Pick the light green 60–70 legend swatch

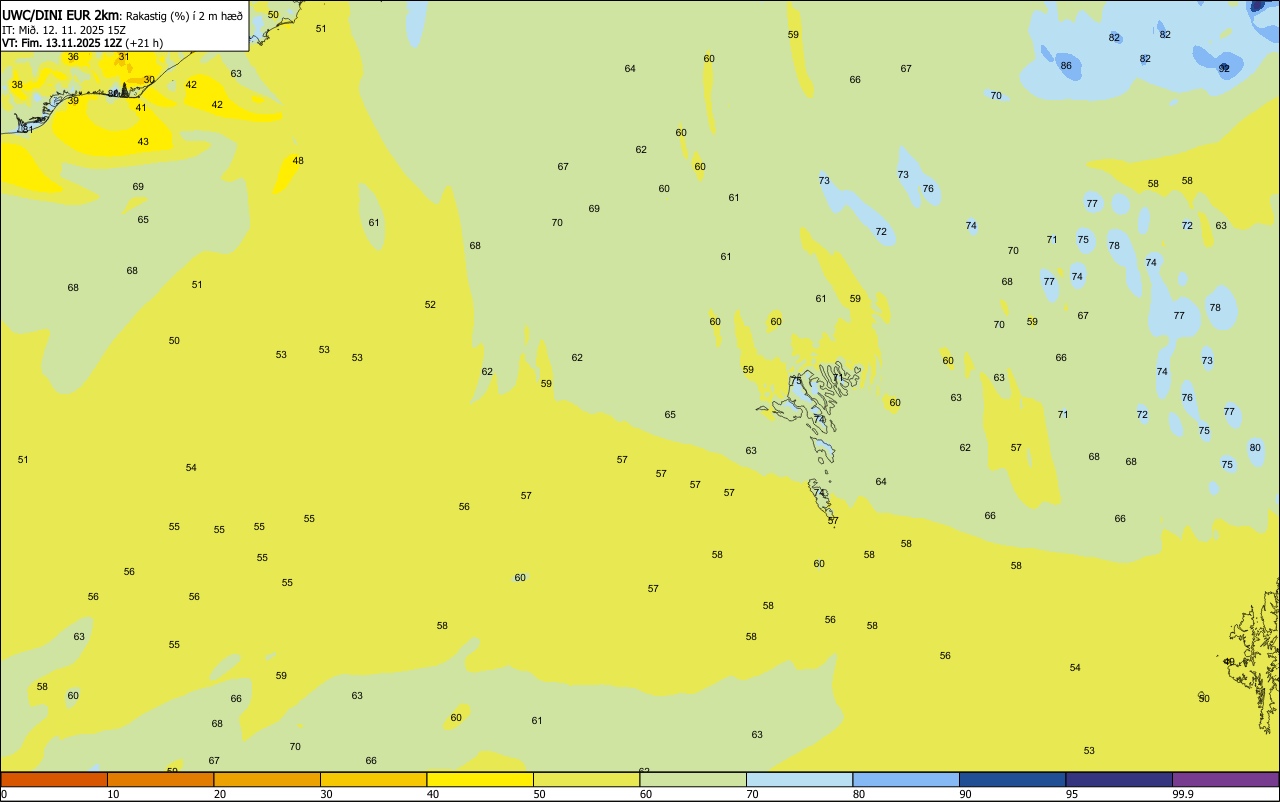[693, 779]
